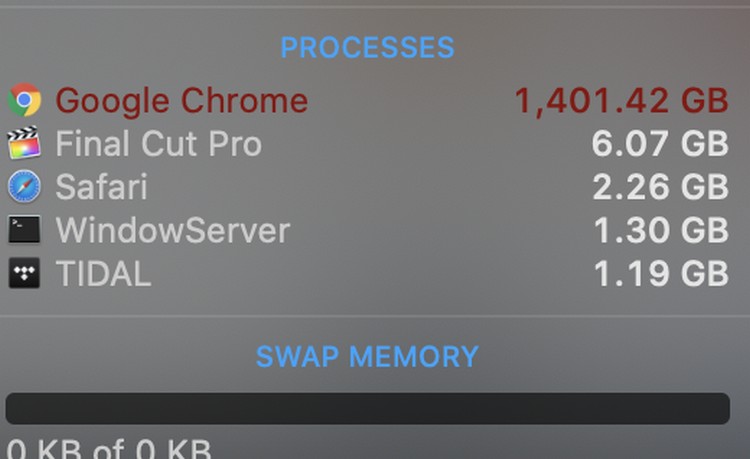Select the Safari process name

tap(101, 187)
